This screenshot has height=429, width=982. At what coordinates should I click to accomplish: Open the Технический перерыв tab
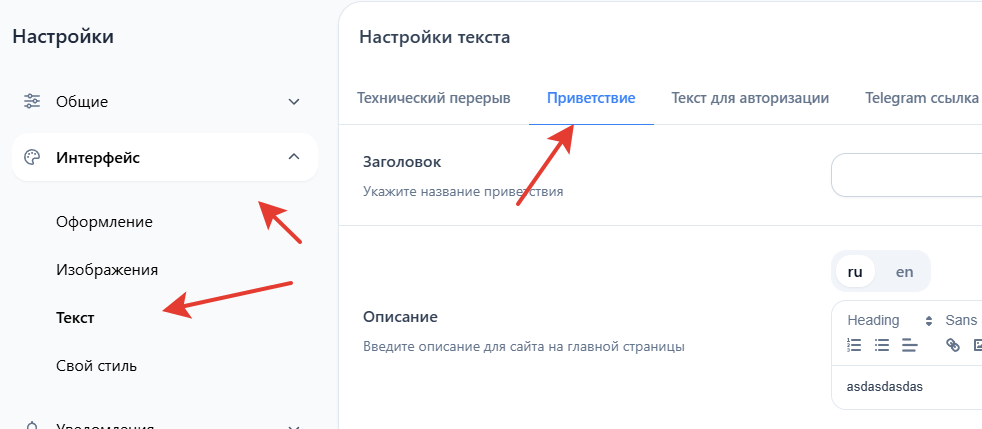pos(434,98)
